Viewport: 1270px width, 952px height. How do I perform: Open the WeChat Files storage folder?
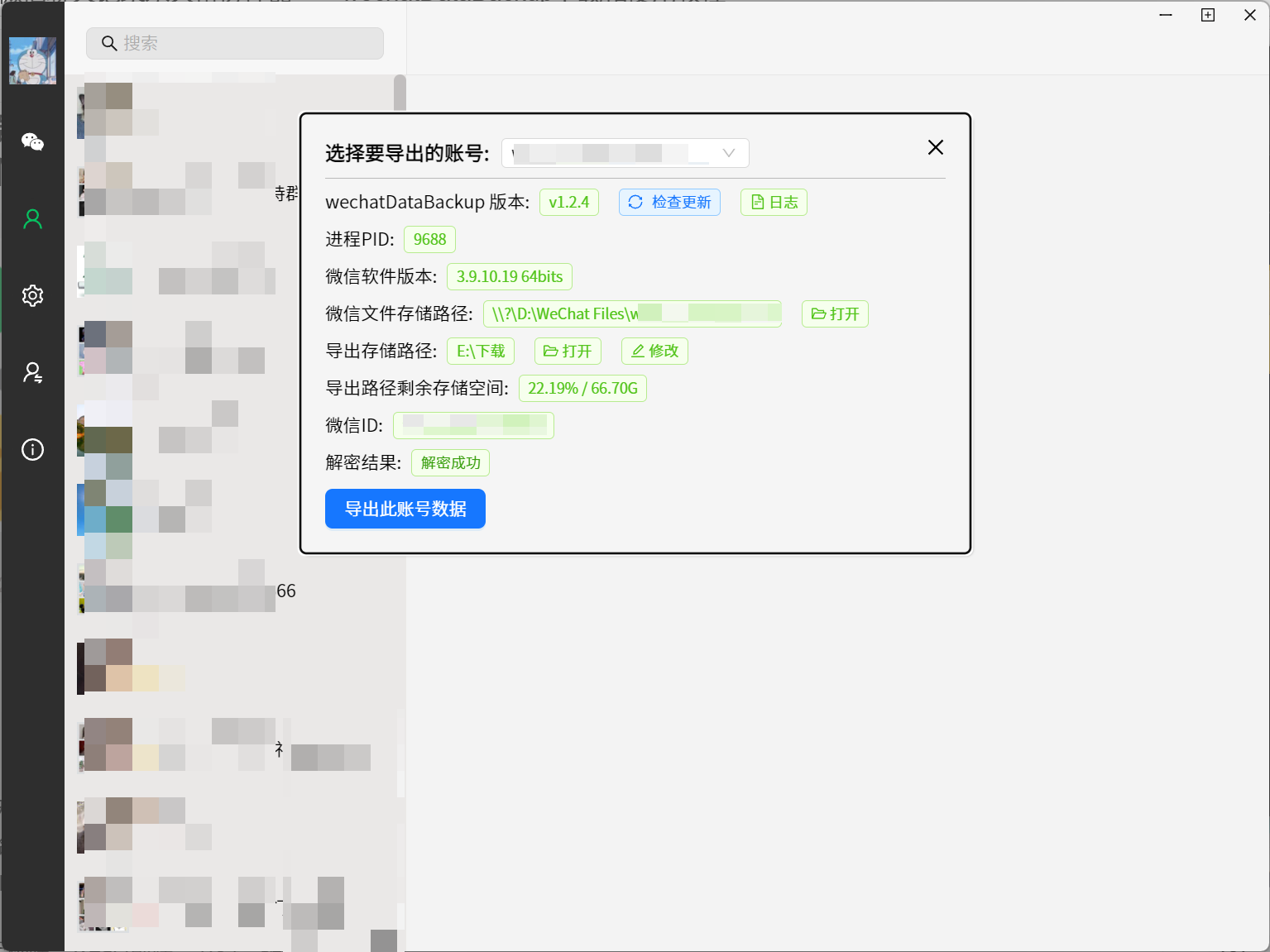[x=834, y=313]
